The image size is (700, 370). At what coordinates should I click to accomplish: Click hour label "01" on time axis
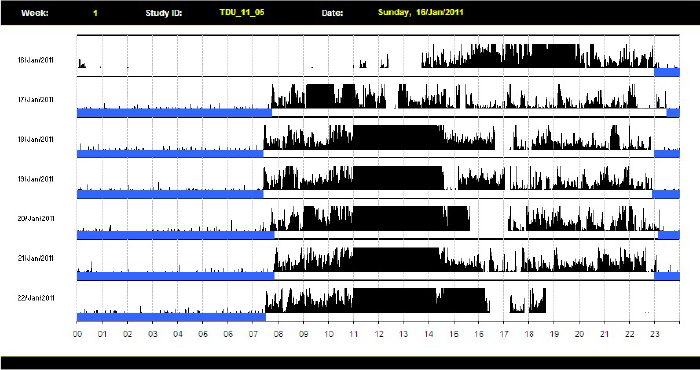(102, 333)
